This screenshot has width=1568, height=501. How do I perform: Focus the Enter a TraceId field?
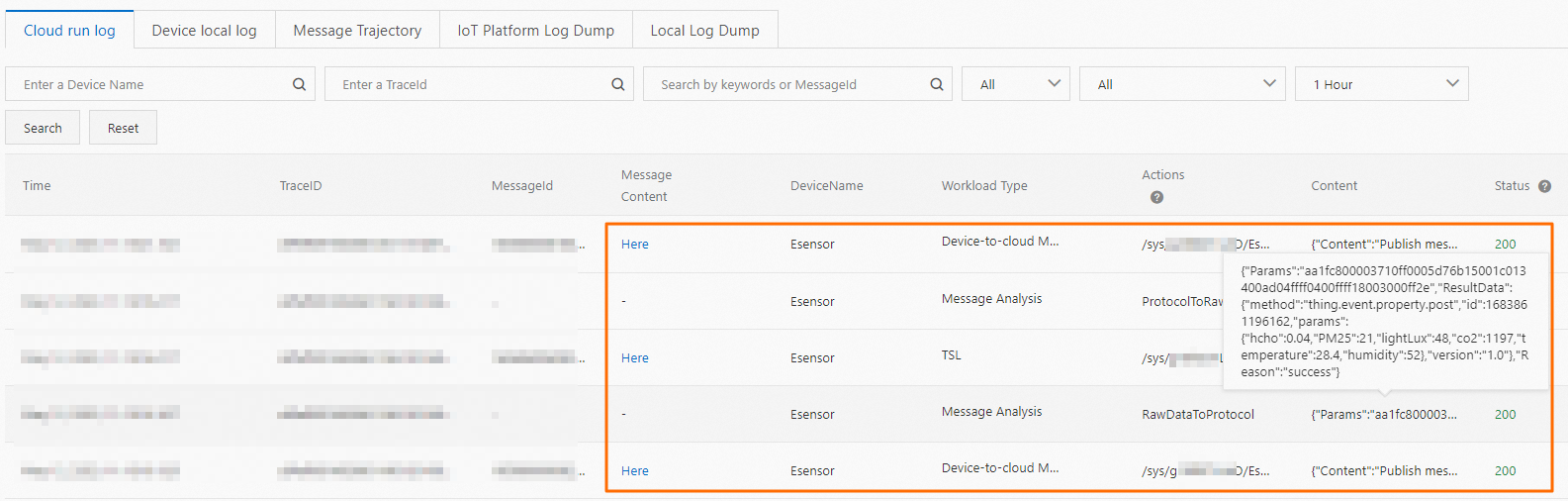click(x=477, y=84)
